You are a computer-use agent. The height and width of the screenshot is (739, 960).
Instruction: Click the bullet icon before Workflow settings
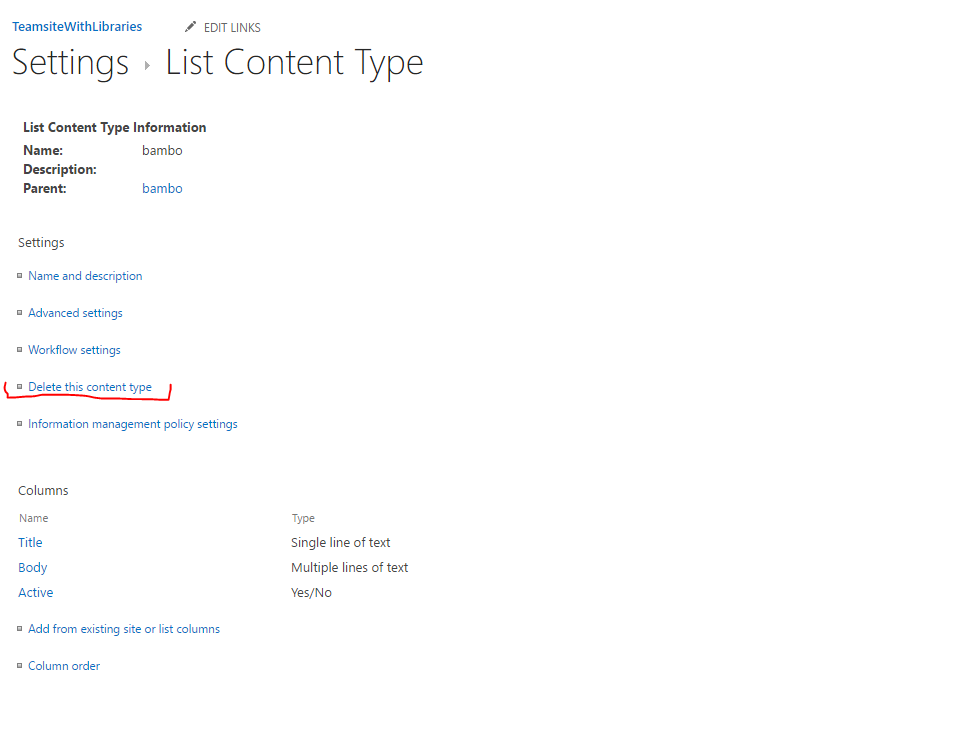[20, 350]
